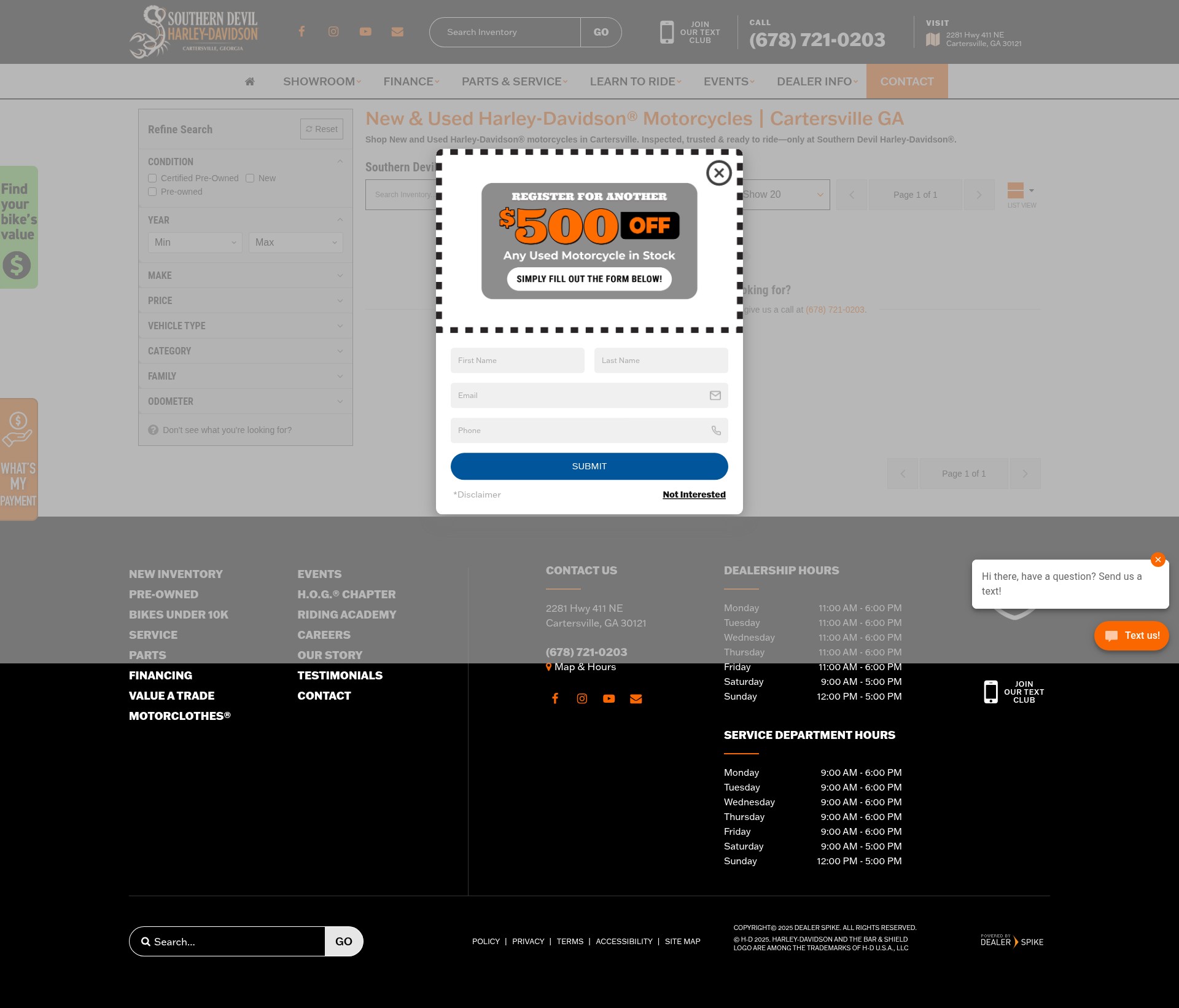Open the Finance menu

(411, 81)
